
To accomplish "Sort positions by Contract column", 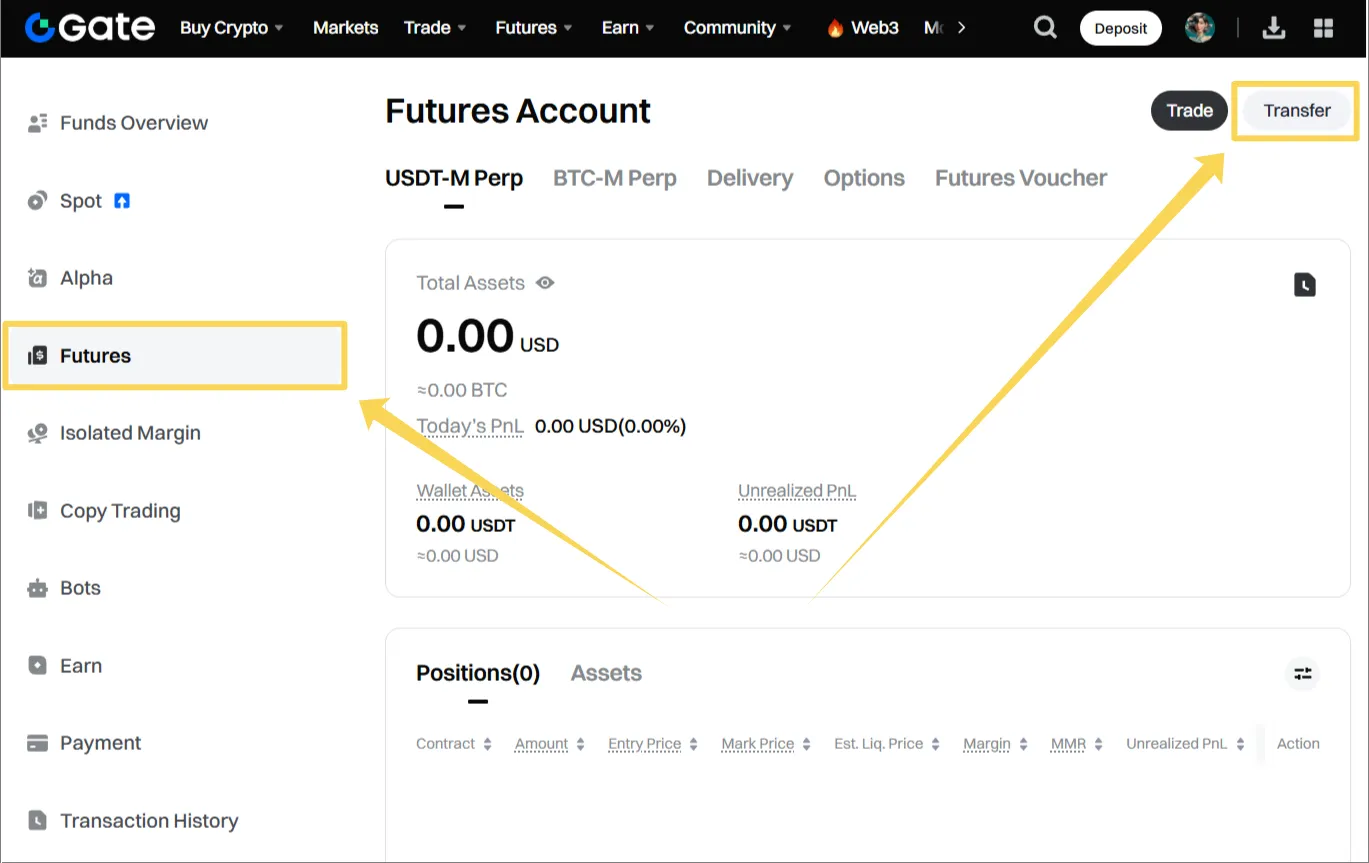I will [x=454, y=744].
